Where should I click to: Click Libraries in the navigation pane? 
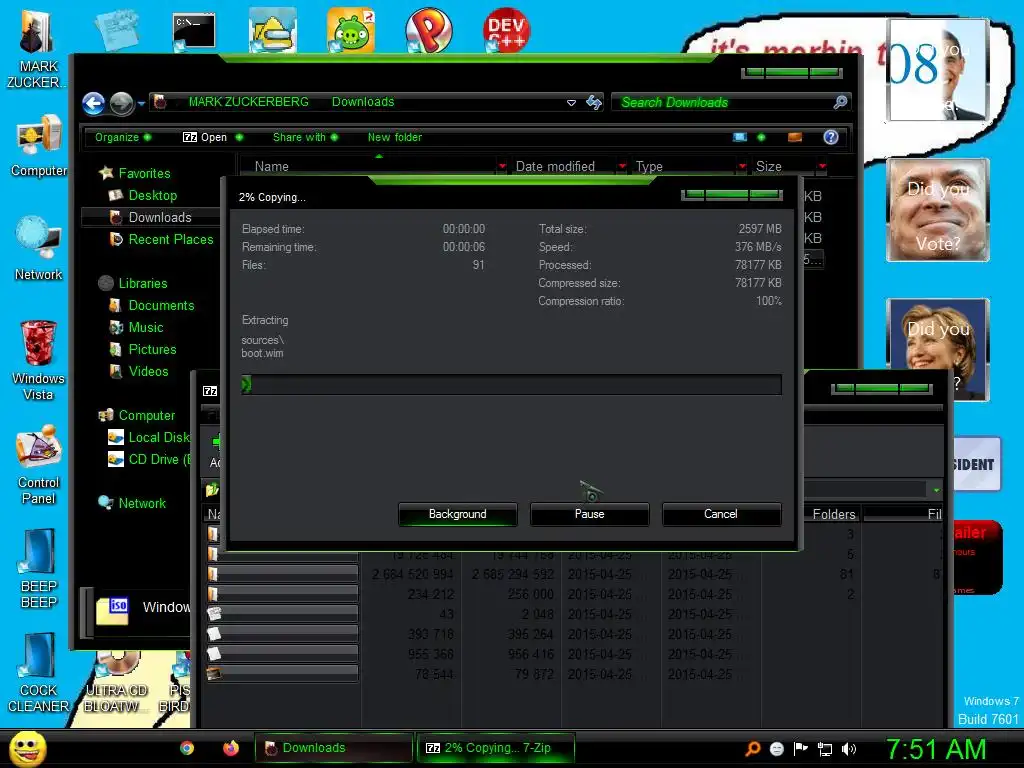(142, 283)
